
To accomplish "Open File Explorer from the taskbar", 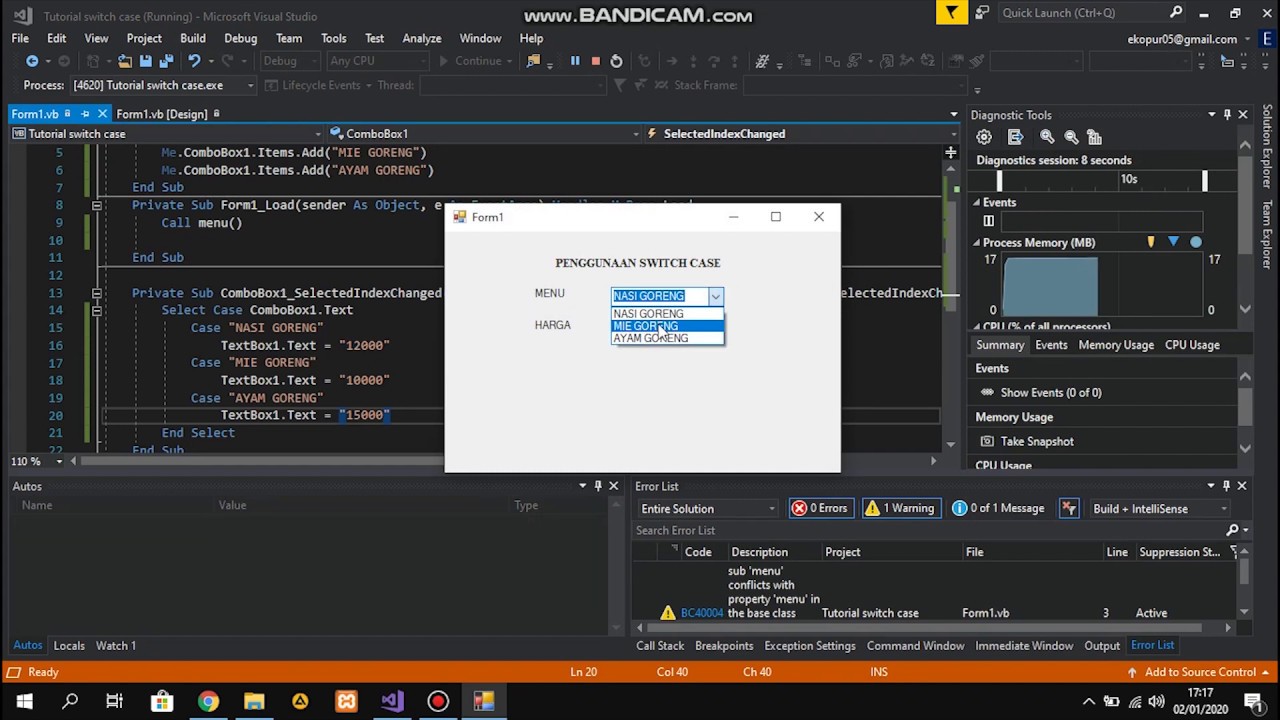I will (x=254, y=701).
